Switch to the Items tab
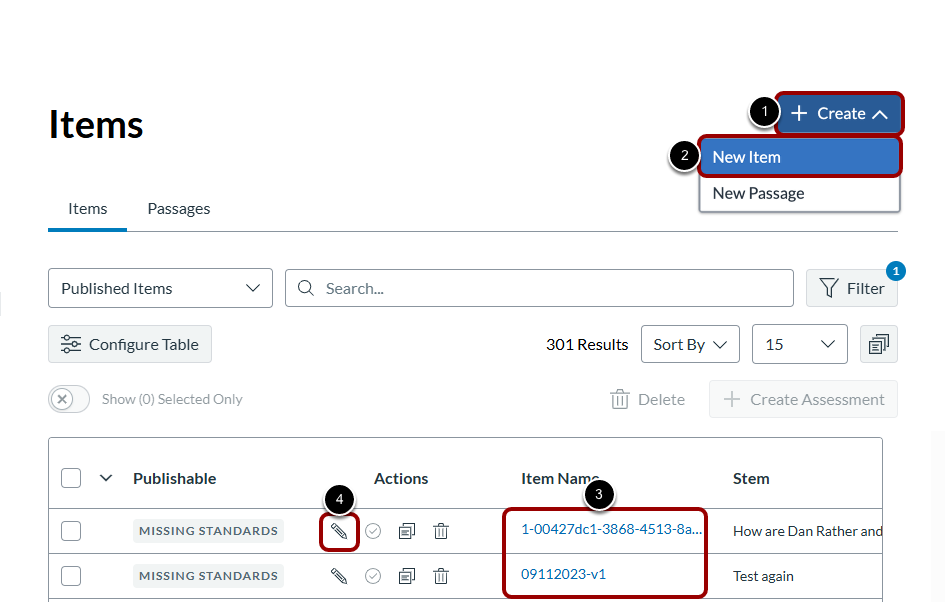Screen dimensions: 945x602 tap(87, 209)
